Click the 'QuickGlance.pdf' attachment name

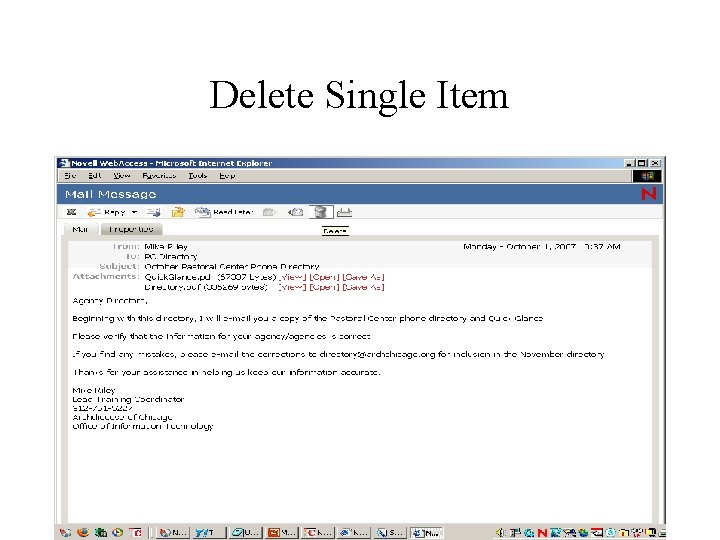pos(177,277)
